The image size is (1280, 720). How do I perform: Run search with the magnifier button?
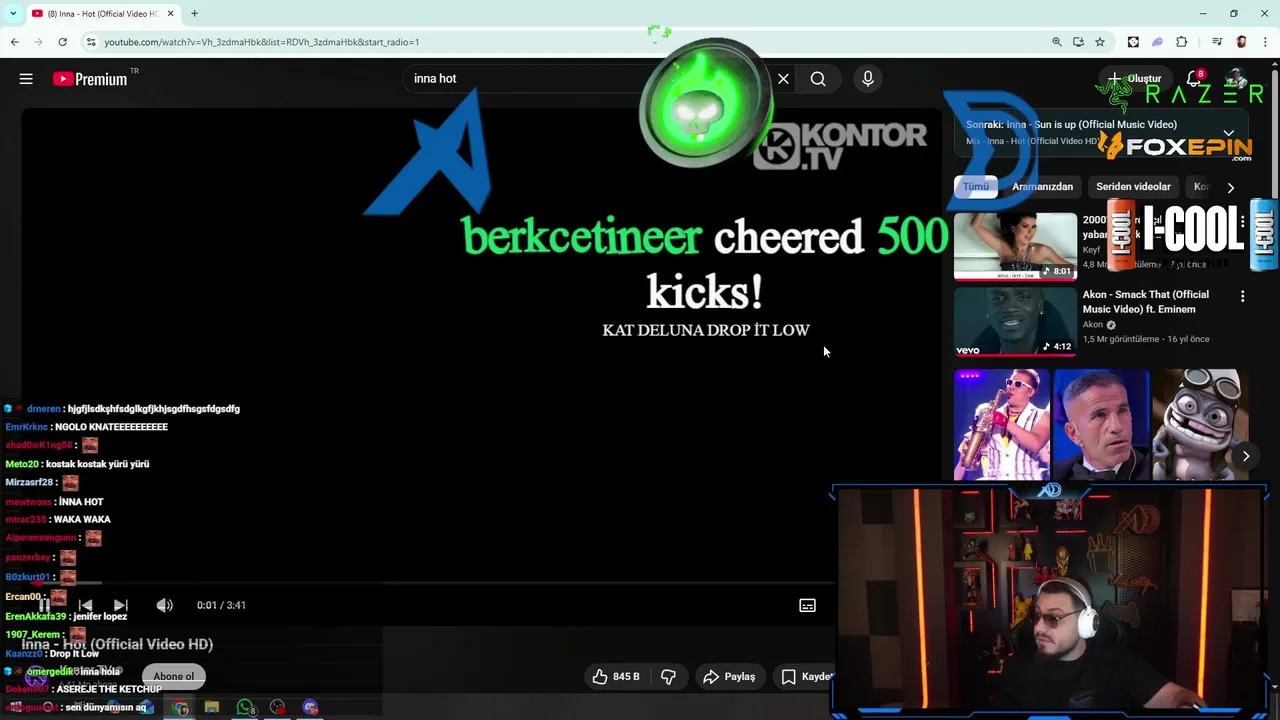(x=818, y=79)
